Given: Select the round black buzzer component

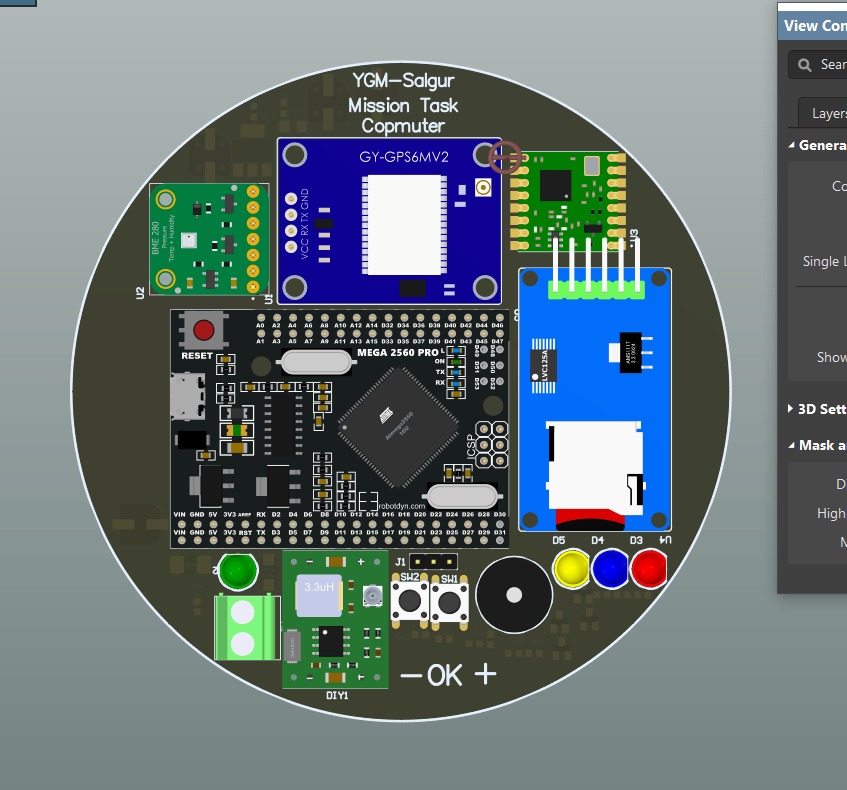Looking at the screenshot, I should coord(513,595).
